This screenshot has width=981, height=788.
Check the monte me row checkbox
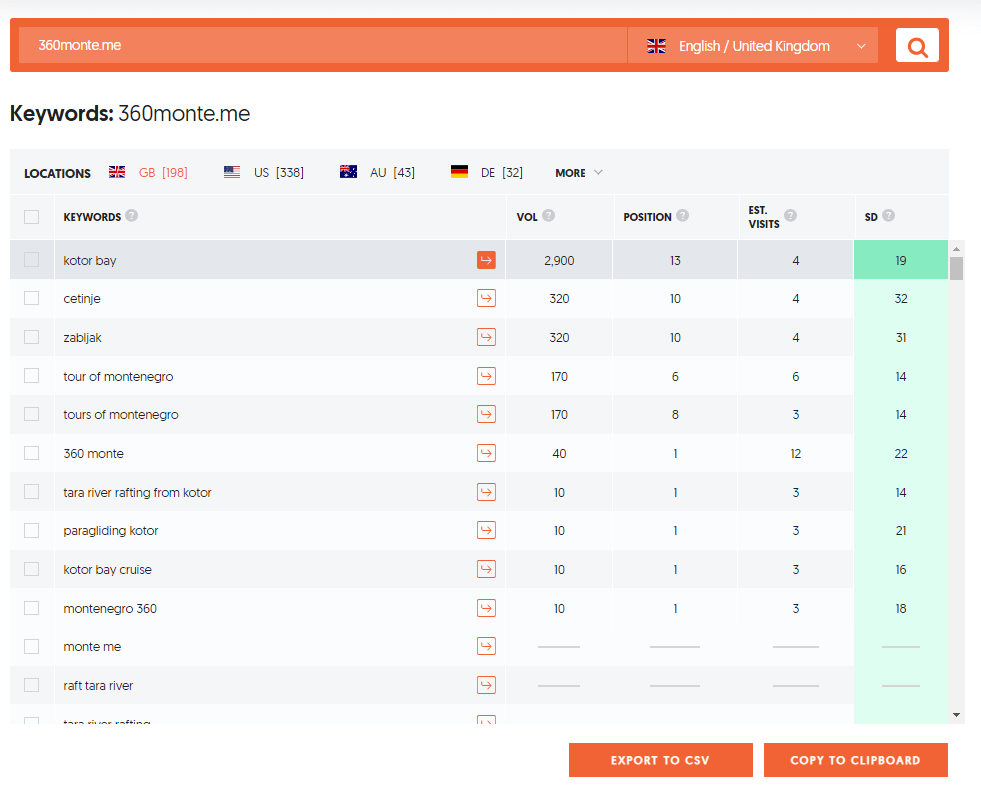[31, 646]
